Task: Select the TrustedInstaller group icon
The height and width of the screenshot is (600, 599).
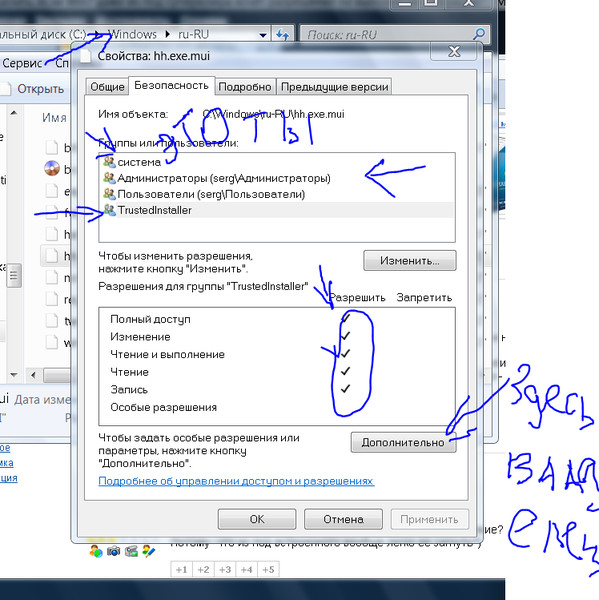Action: pyautogui.click(x=109, y=210)
